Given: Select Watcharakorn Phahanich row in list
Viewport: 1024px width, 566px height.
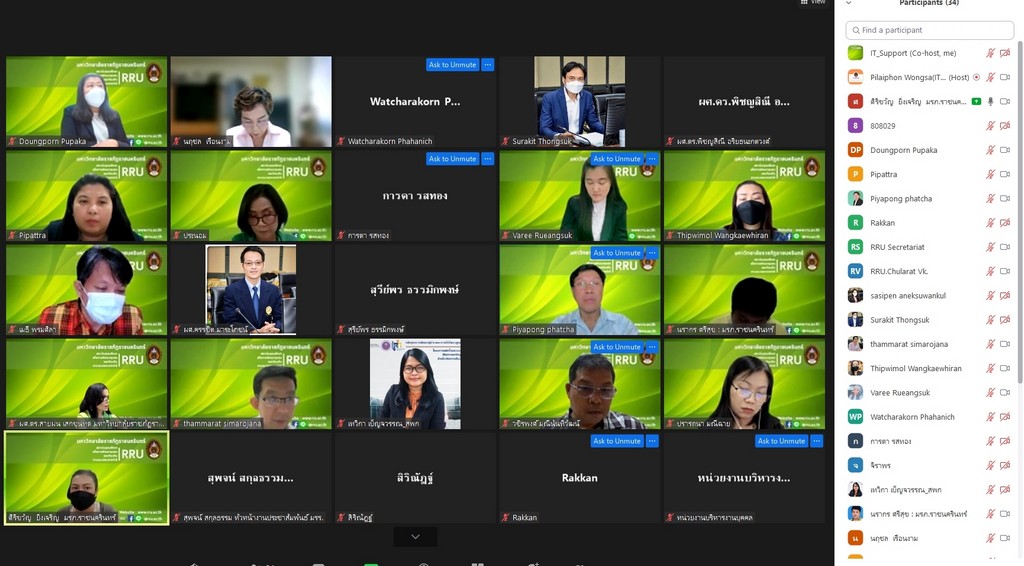Looking at the screenshot, I should click(929, 417).
